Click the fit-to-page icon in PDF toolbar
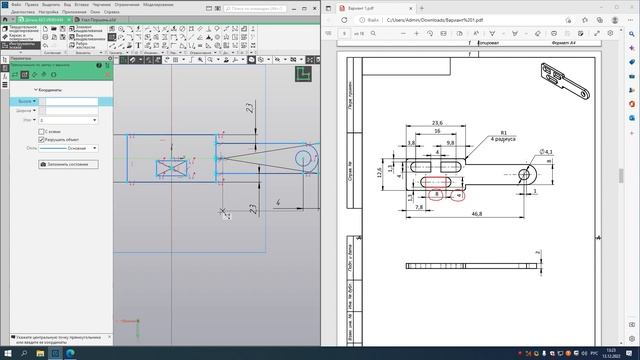This screenshot has height=360, width=640. [444, 33]
